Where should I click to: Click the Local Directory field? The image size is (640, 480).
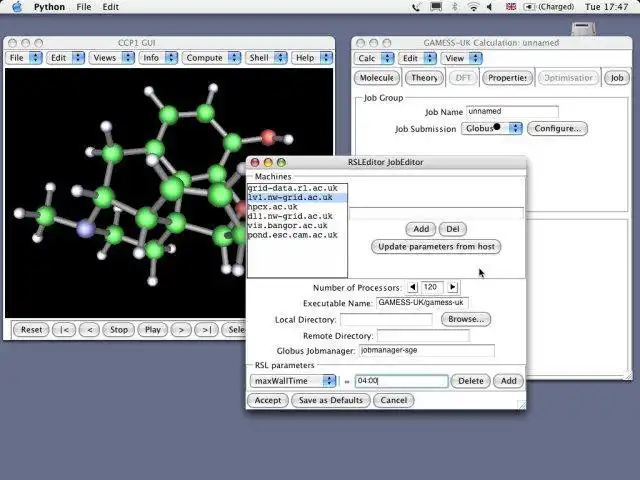tap(386, 319)
